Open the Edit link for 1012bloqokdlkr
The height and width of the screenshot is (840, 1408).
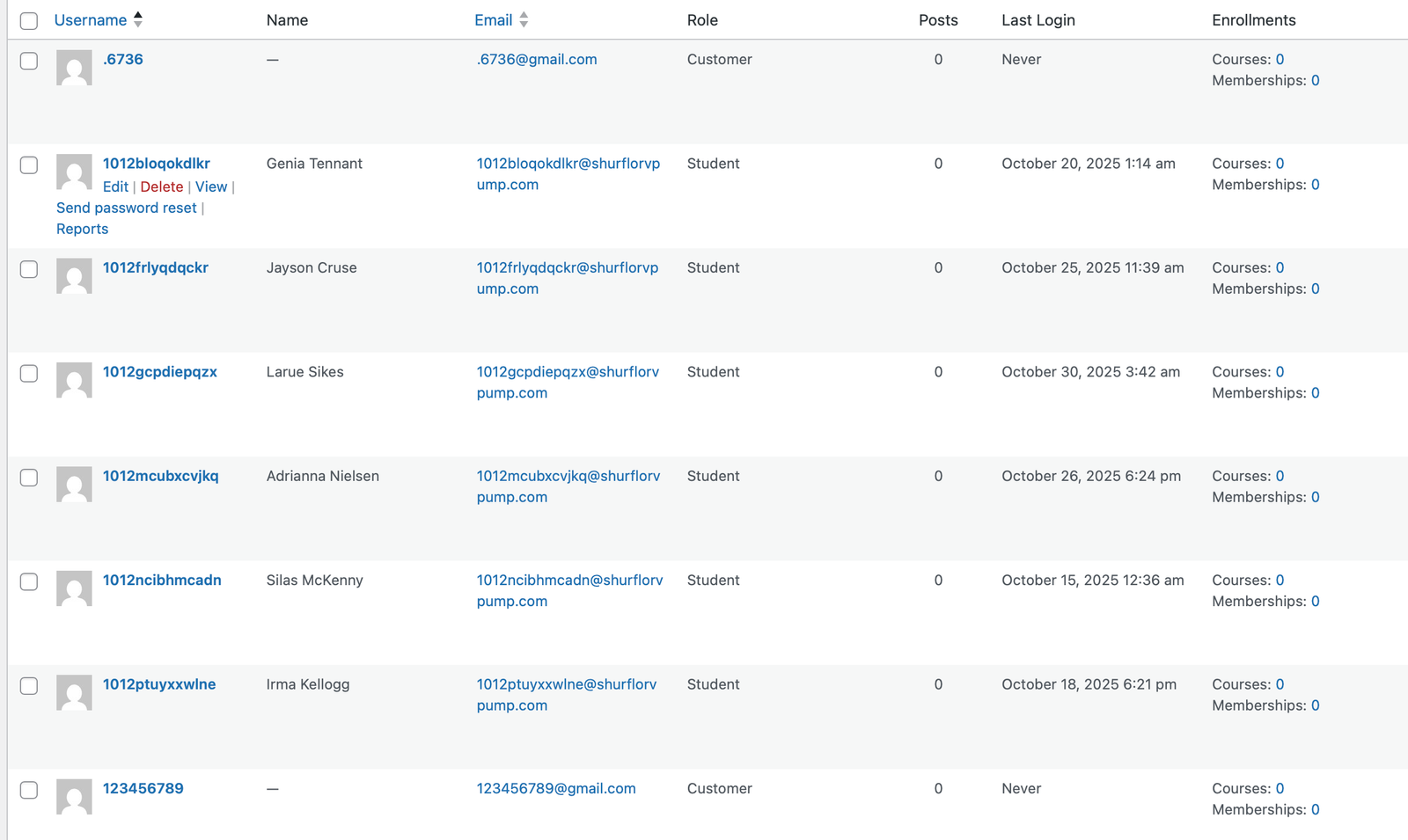coord(115,186)
